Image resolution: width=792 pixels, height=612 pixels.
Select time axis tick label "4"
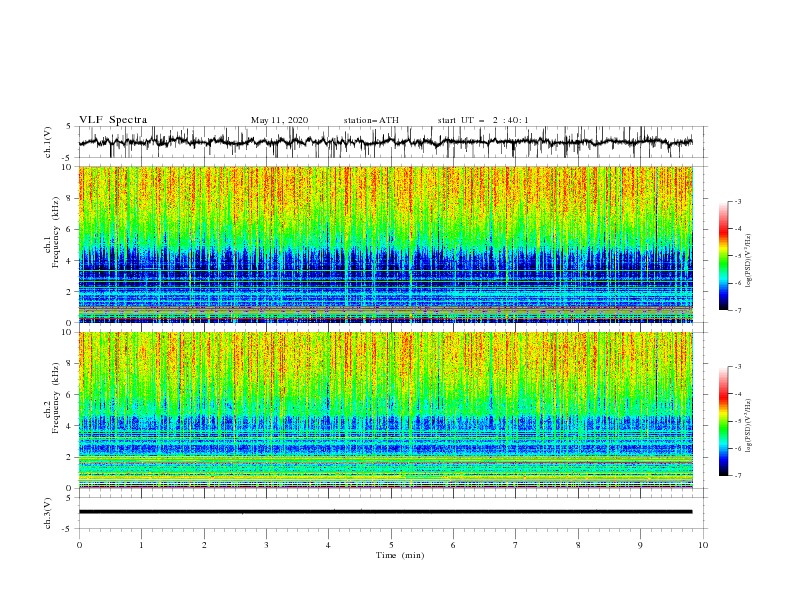coord(328,545)
